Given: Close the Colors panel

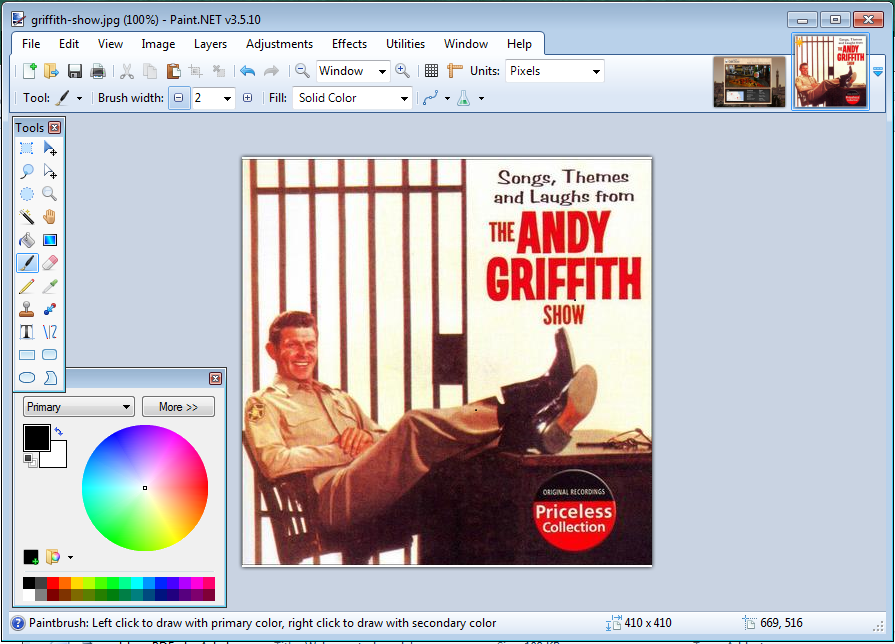Looking at the screenshot, I should [x=215, y=379].
